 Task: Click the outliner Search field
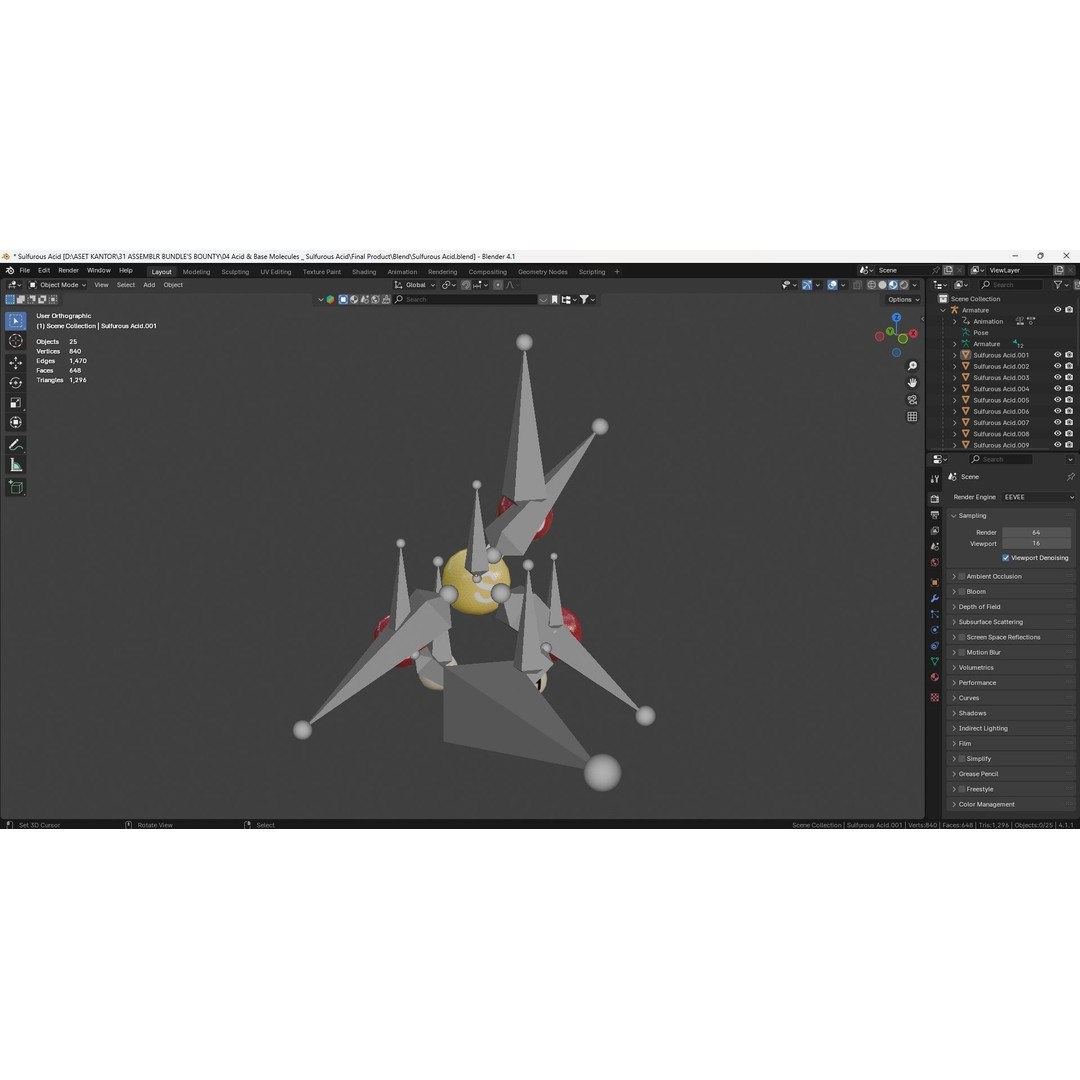pos(1010,285)
